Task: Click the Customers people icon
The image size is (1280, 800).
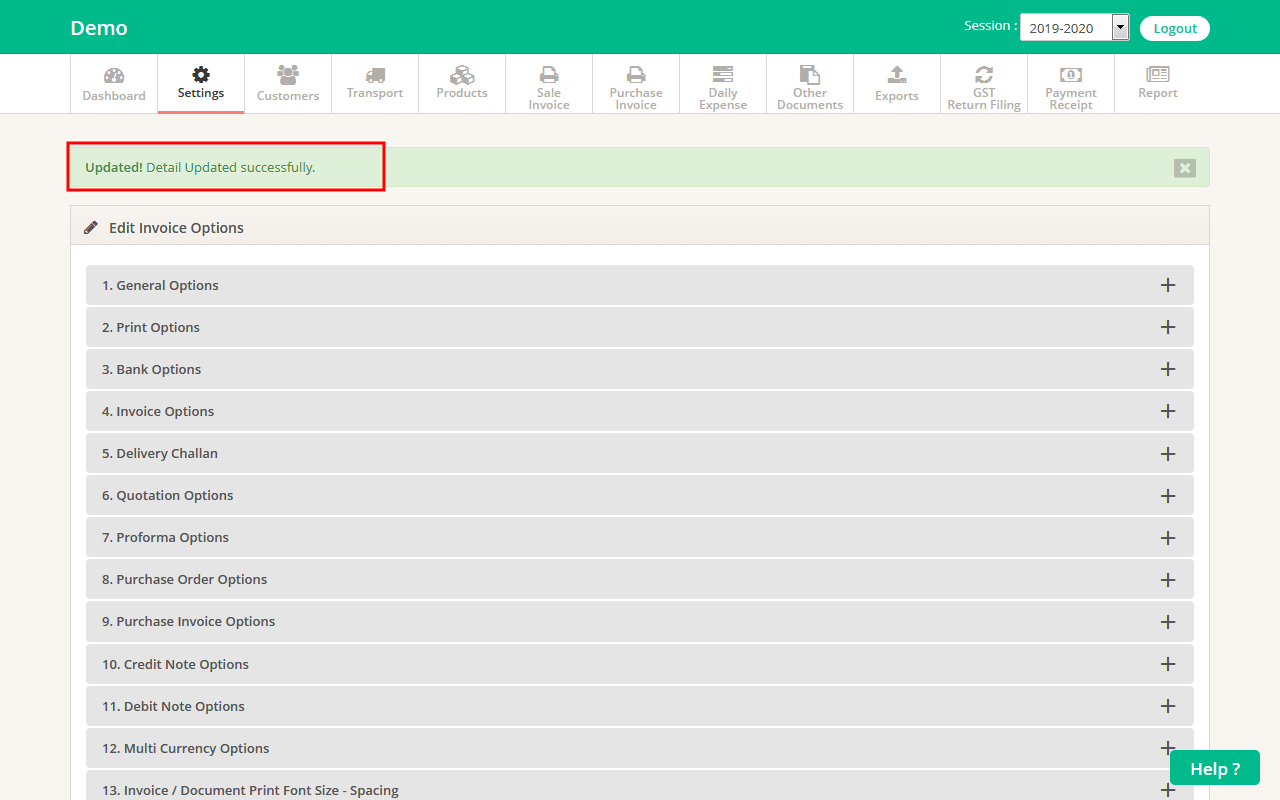Action: [288, 75]
